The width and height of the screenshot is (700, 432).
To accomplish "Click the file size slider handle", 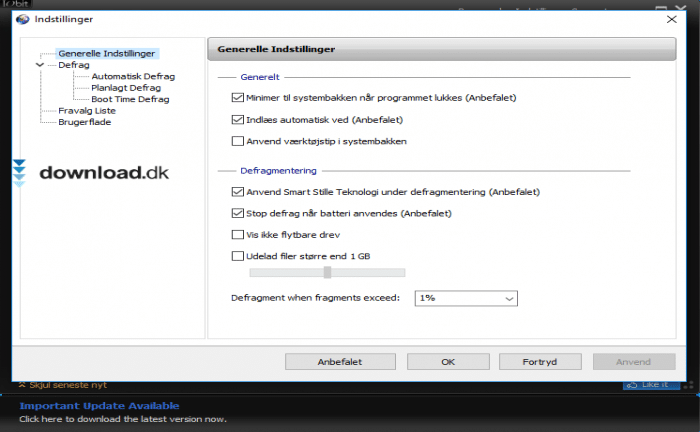I will click(x=327, y=272).
